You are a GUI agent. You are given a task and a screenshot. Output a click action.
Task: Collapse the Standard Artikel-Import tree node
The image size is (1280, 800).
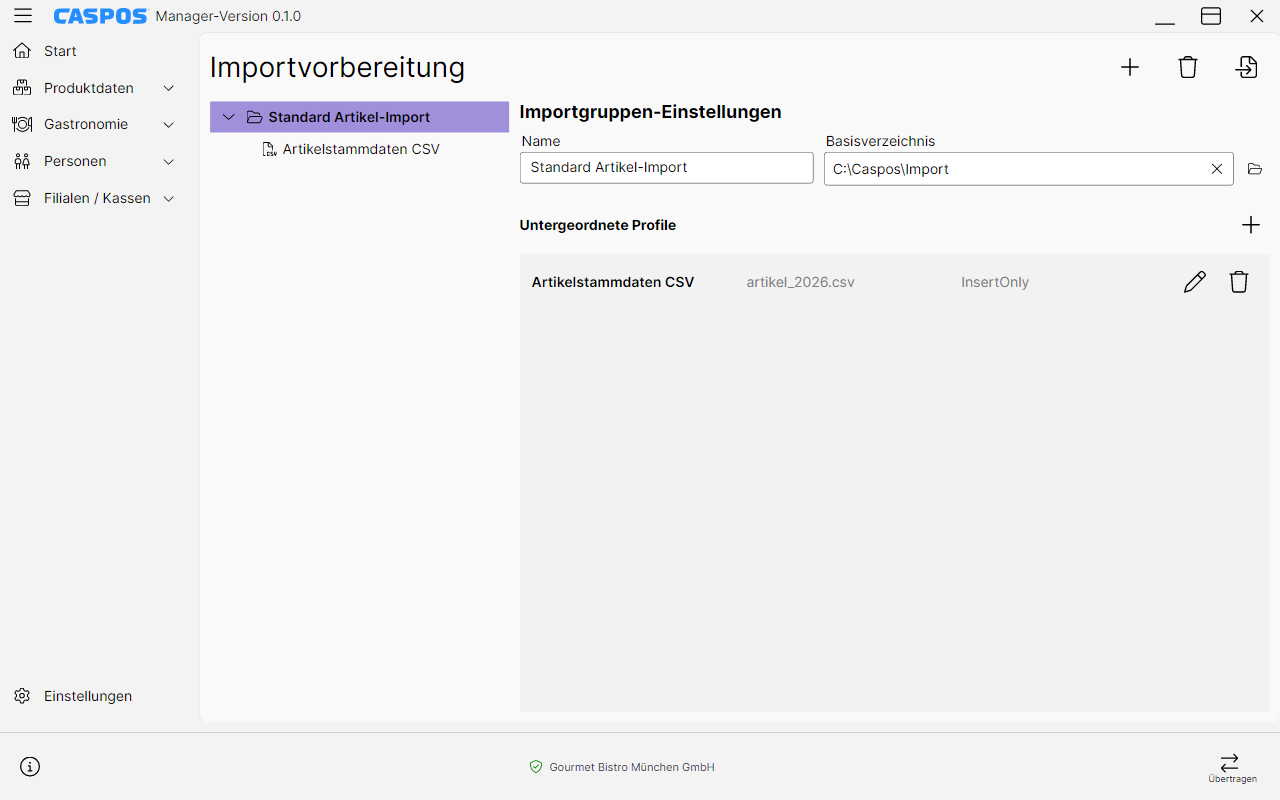coord(229,117)
